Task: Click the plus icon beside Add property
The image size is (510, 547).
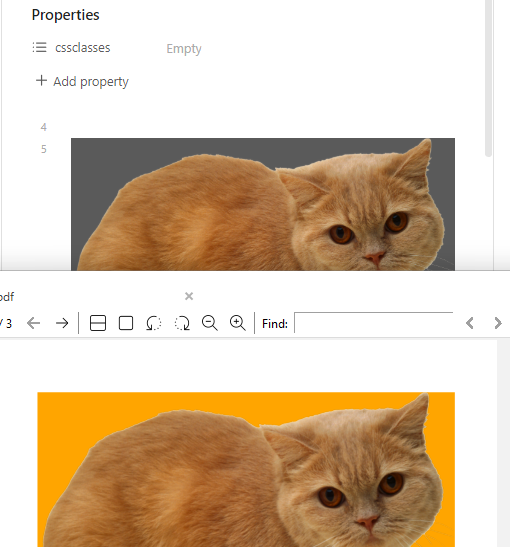Action: (x=41, y=81)
